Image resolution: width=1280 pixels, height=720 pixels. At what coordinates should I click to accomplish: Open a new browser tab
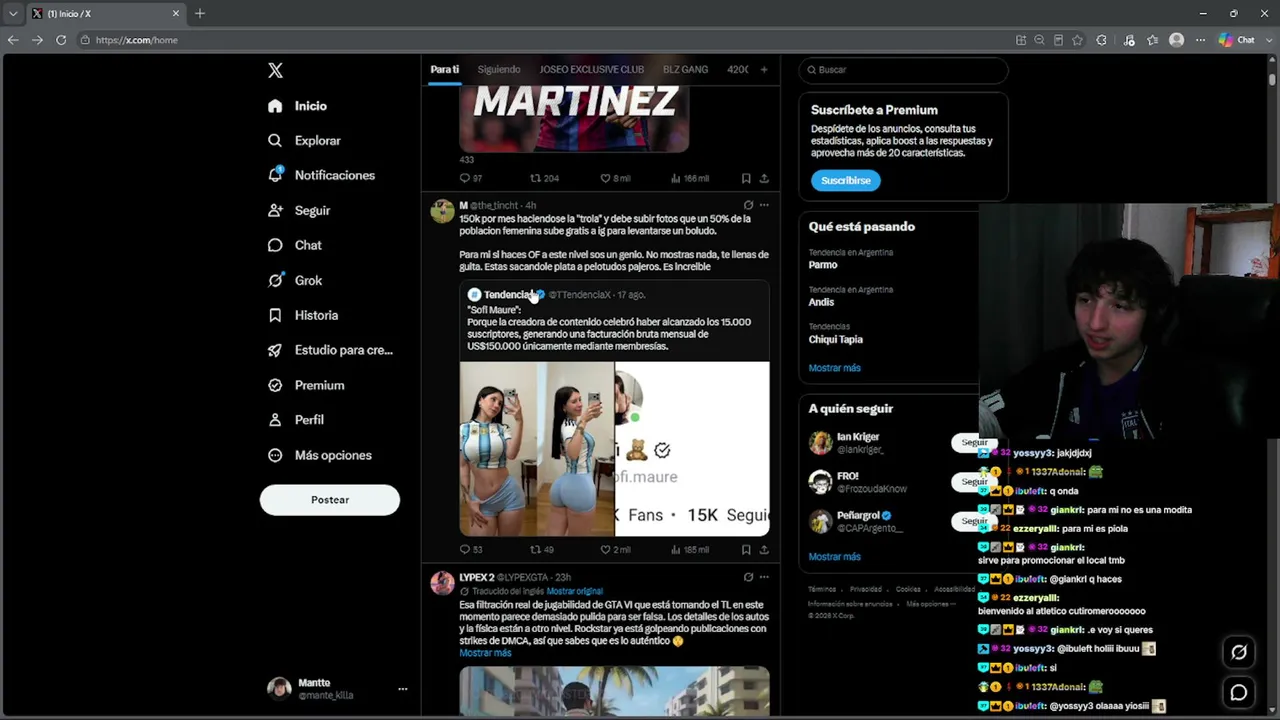click(200, 13)
